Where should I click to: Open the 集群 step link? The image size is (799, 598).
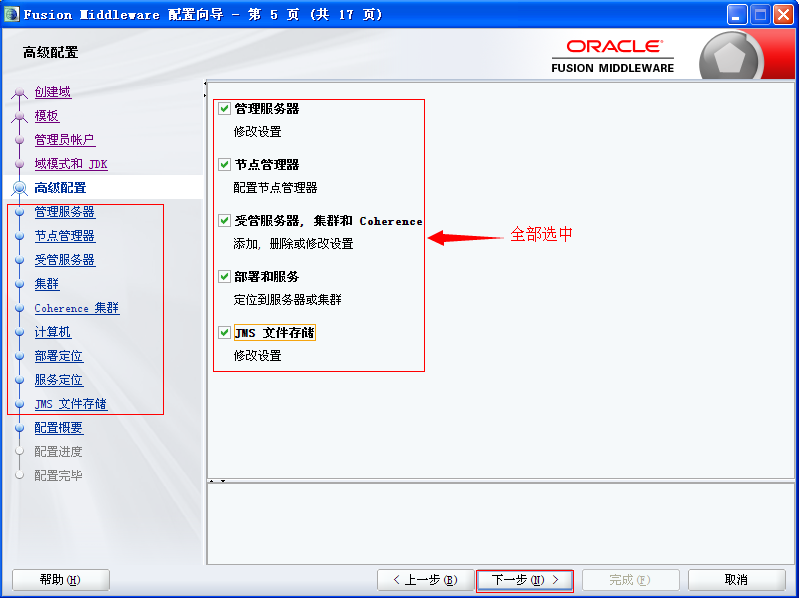click(x=47, y=284)
